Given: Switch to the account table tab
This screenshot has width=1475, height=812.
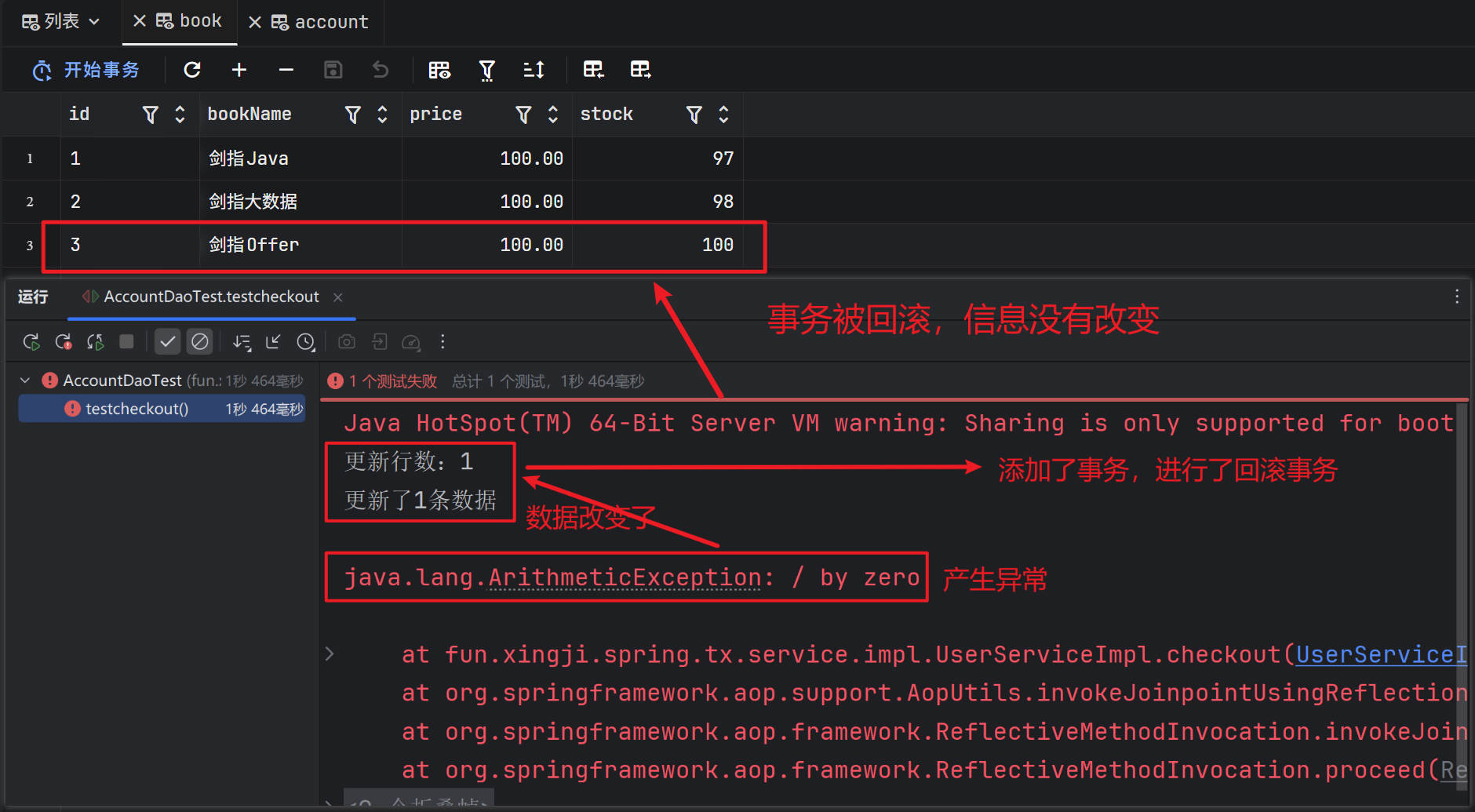Looking at the screenshot, I should 320,22.
